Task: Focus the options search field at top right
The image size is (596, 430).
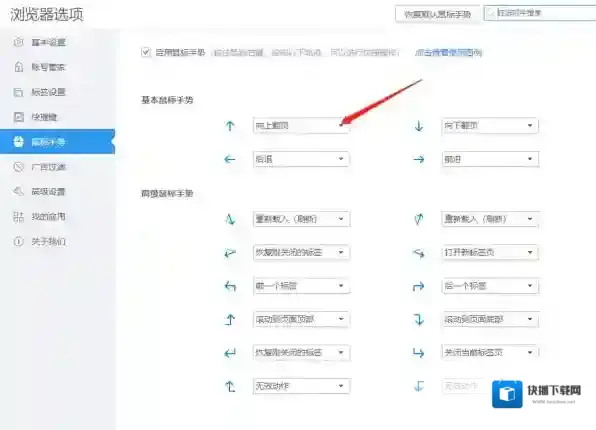Action: (541, 13)
